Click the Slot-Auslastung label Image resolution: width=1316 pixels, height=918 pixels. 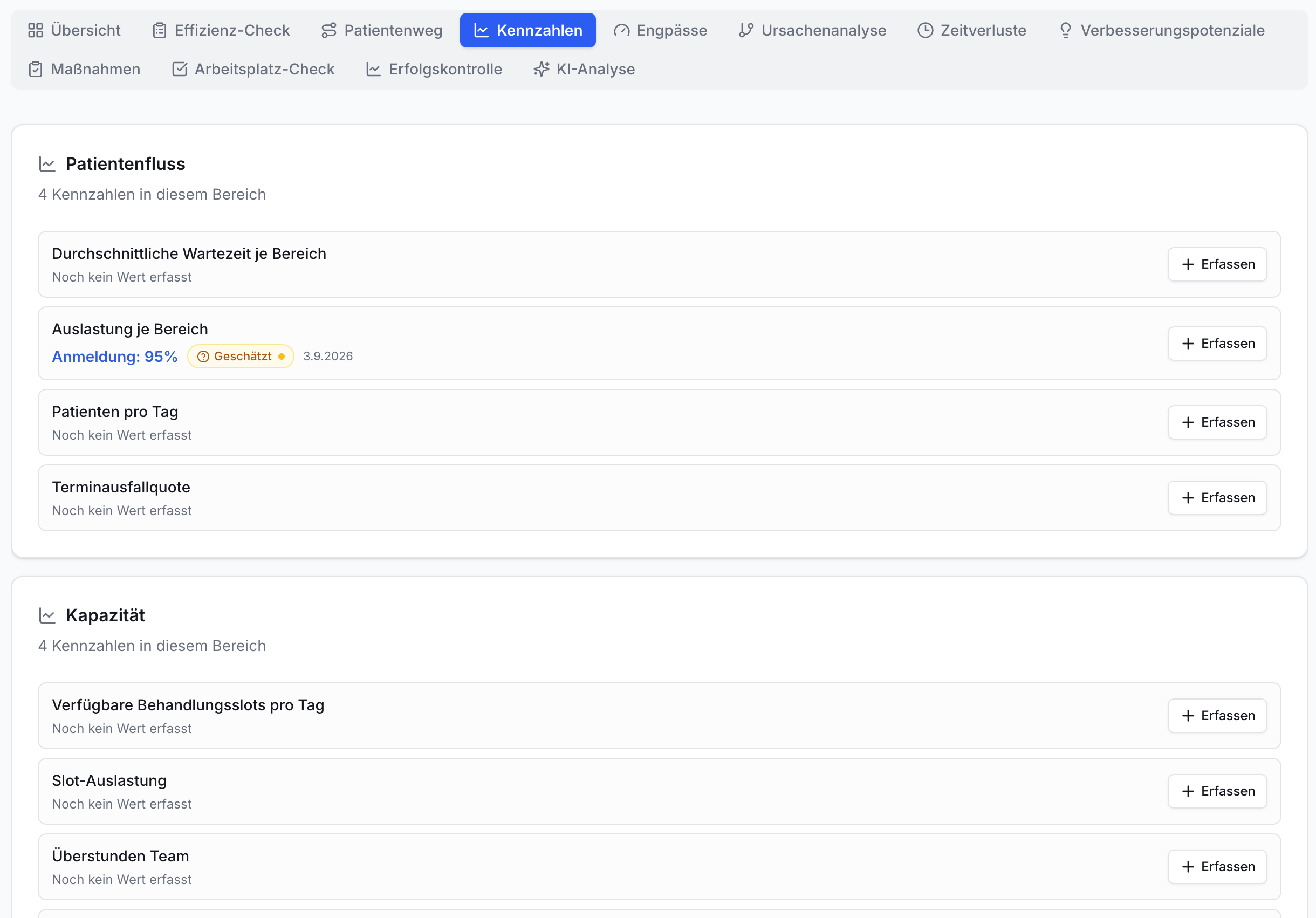click(109, 780)
